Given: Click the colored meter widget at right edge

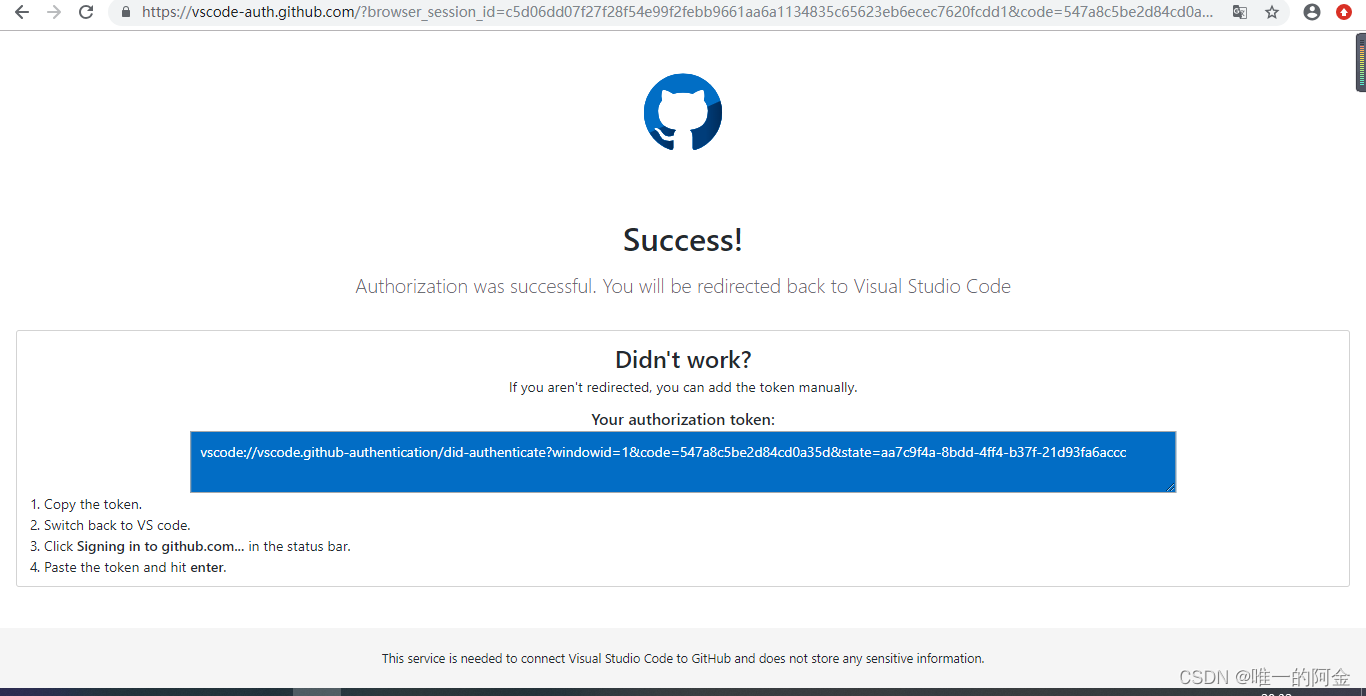Looking at the screenshot, I should click(x=1360, y=62).
